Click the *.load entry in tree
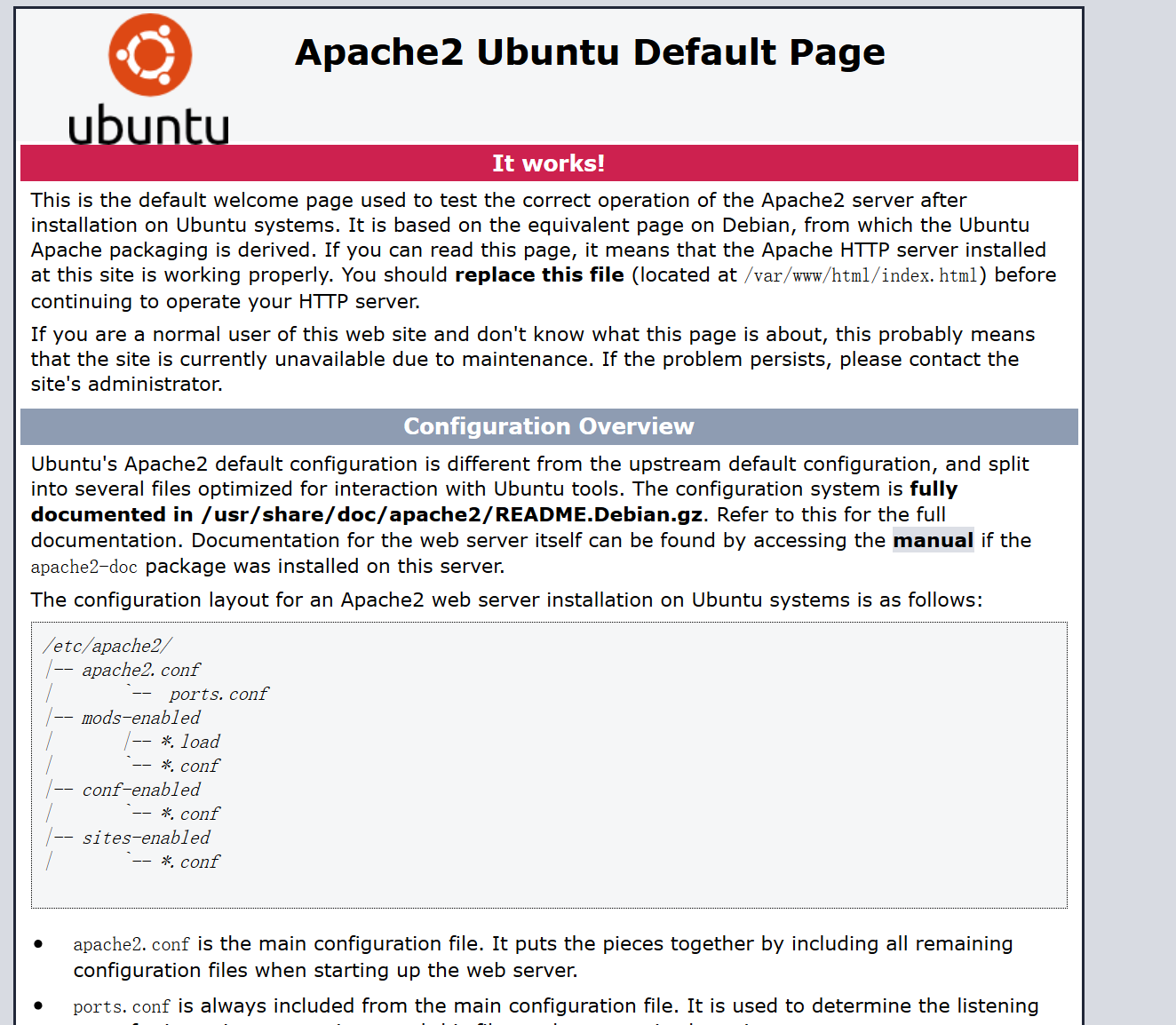 coord(190,742)
